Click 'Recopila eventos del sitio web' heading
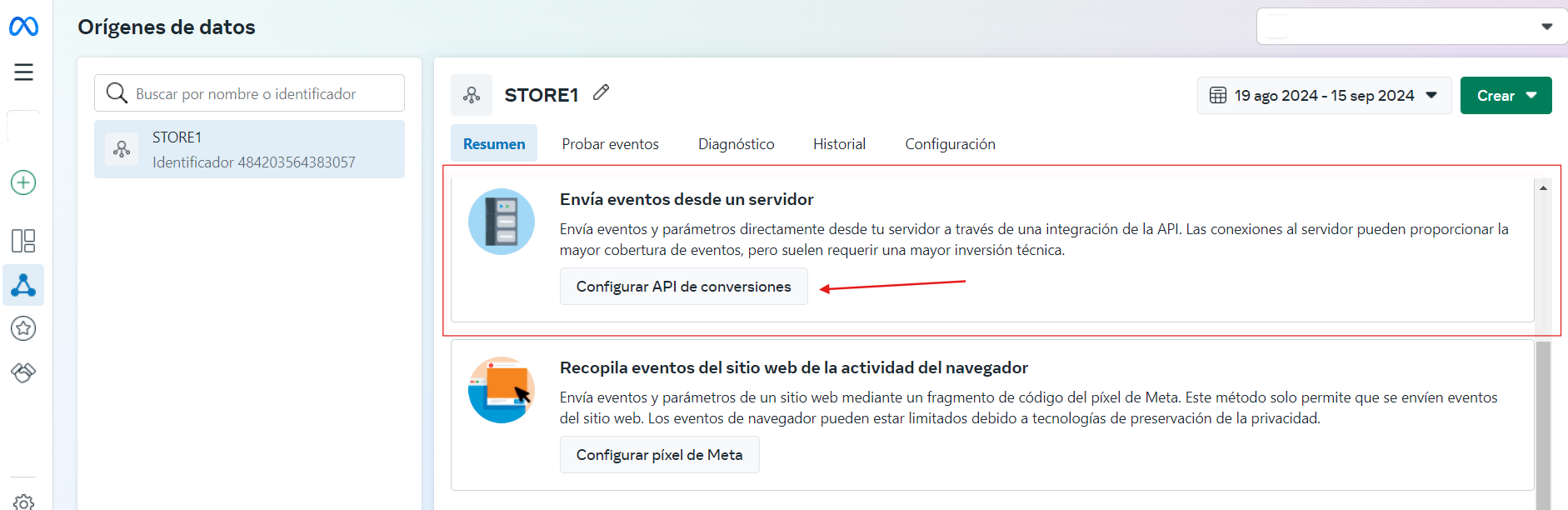This screenshot has width=1568, height=510. coord(794,367)
